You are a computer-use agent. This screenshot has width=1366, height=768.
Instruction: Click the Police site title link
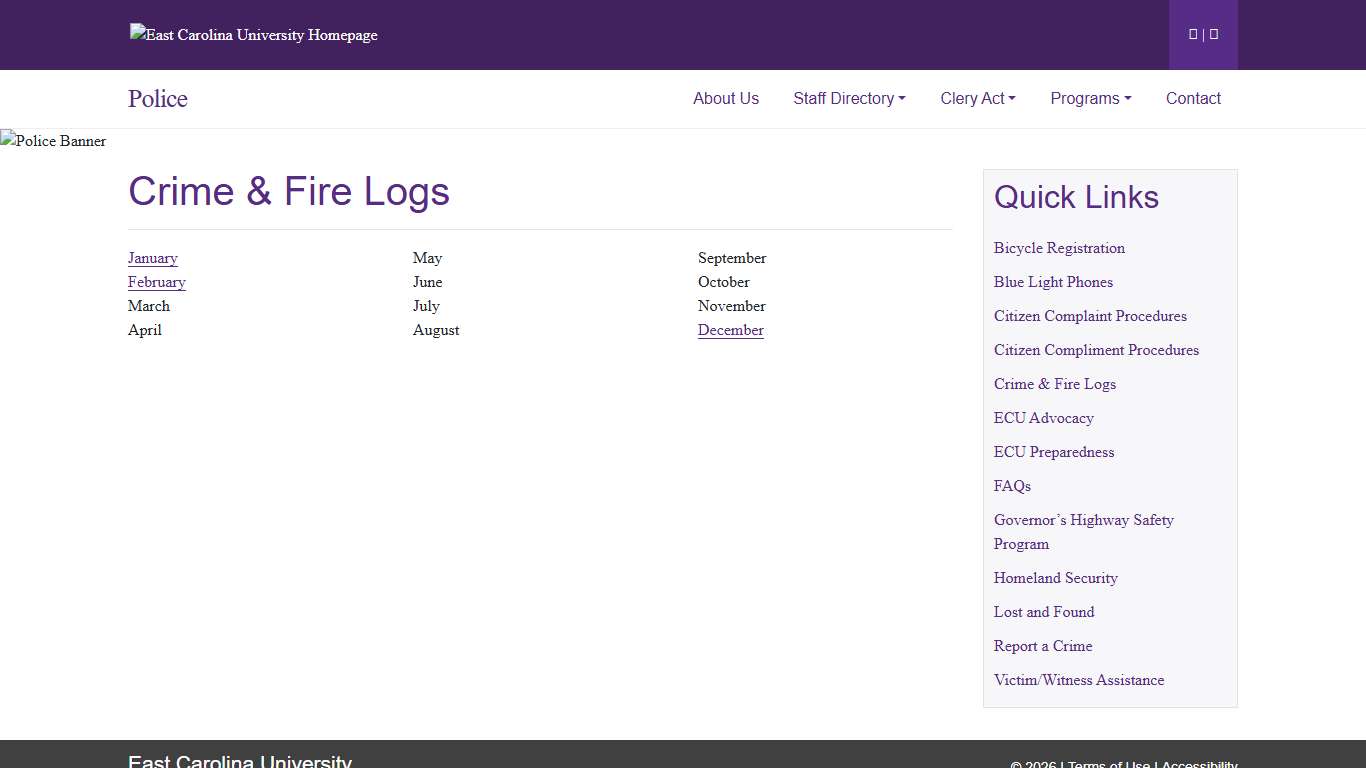[157, 98]
